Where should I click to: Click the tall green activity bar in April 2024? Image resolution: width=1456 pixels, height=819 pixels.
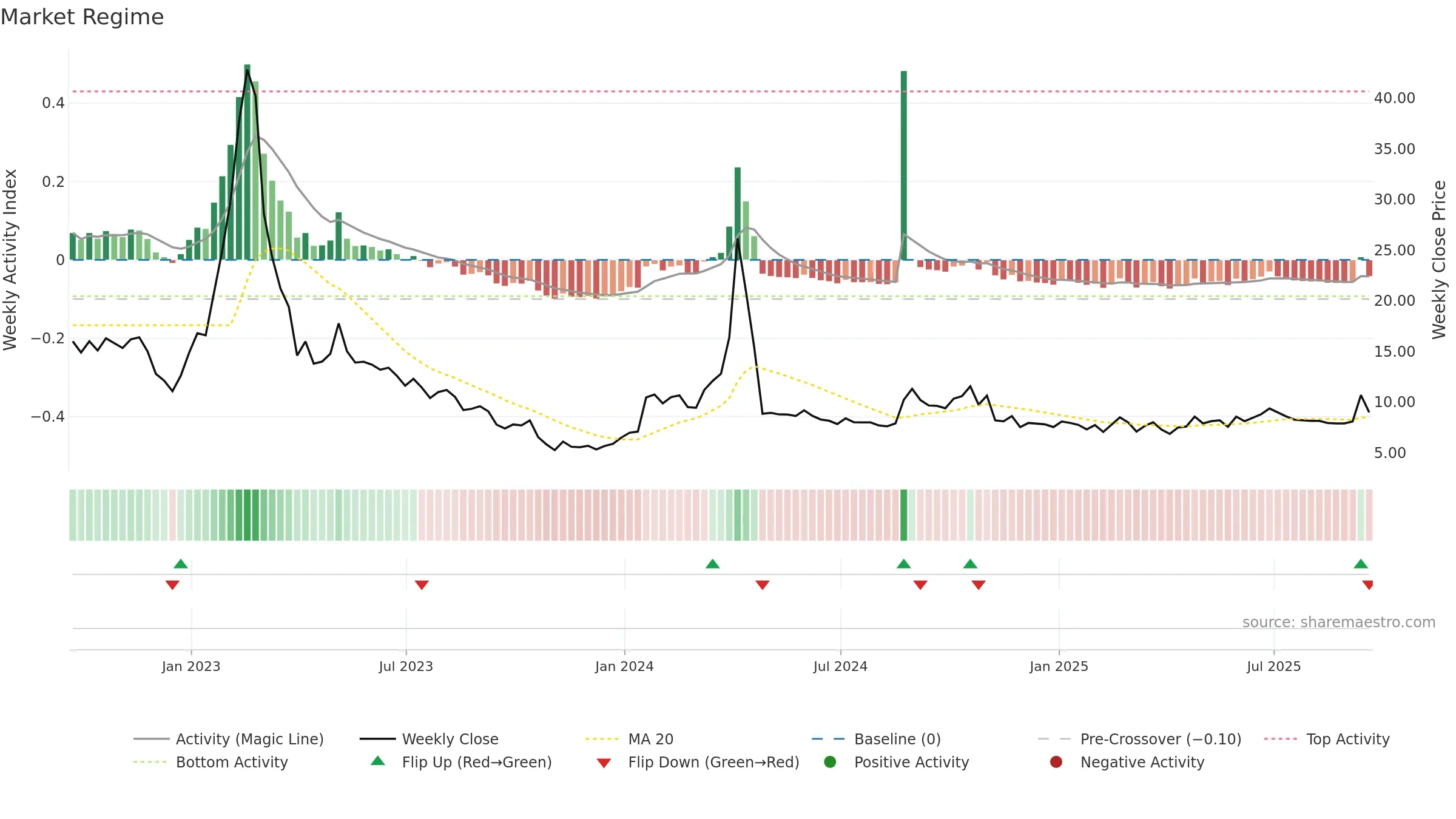coord(738,214)
